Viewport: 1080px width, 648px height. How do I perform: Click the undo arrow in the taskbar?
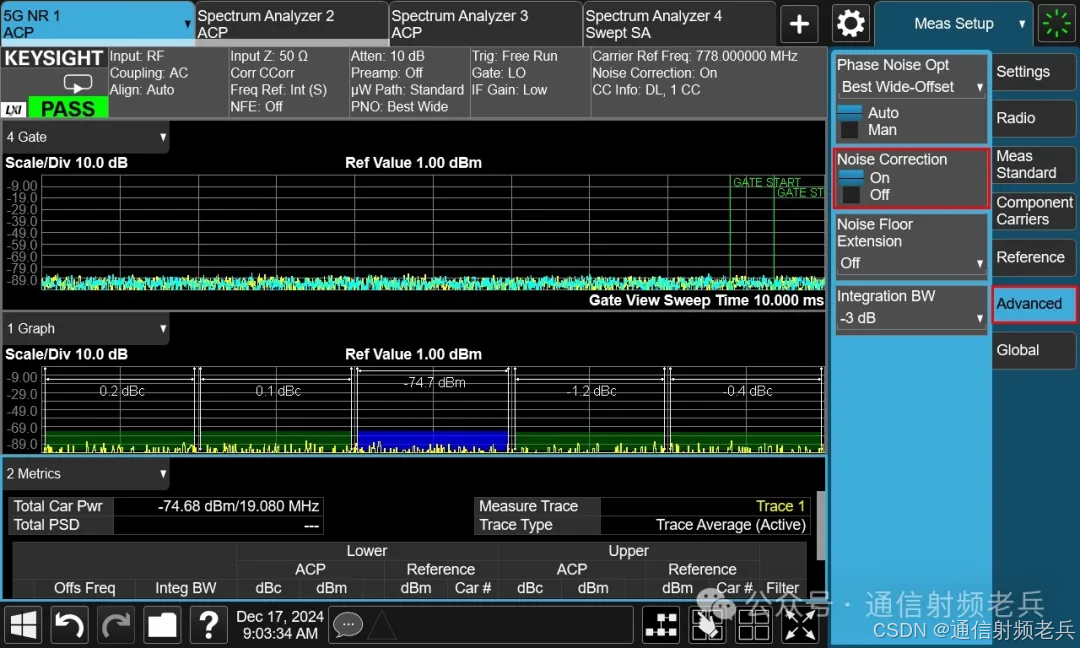(68, 625)
